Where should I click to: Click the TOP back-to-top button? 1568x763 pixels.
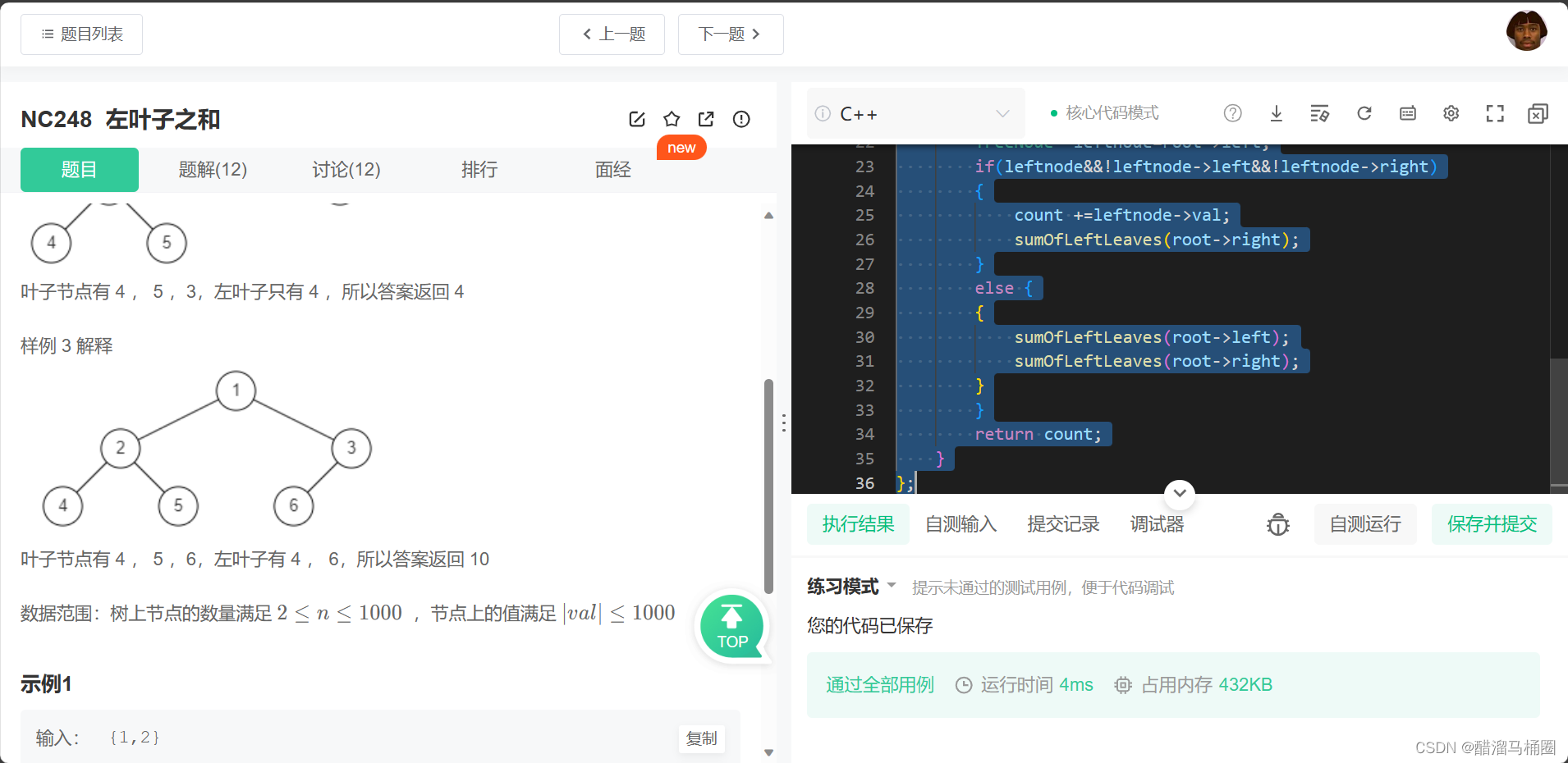tap(731, 627)
